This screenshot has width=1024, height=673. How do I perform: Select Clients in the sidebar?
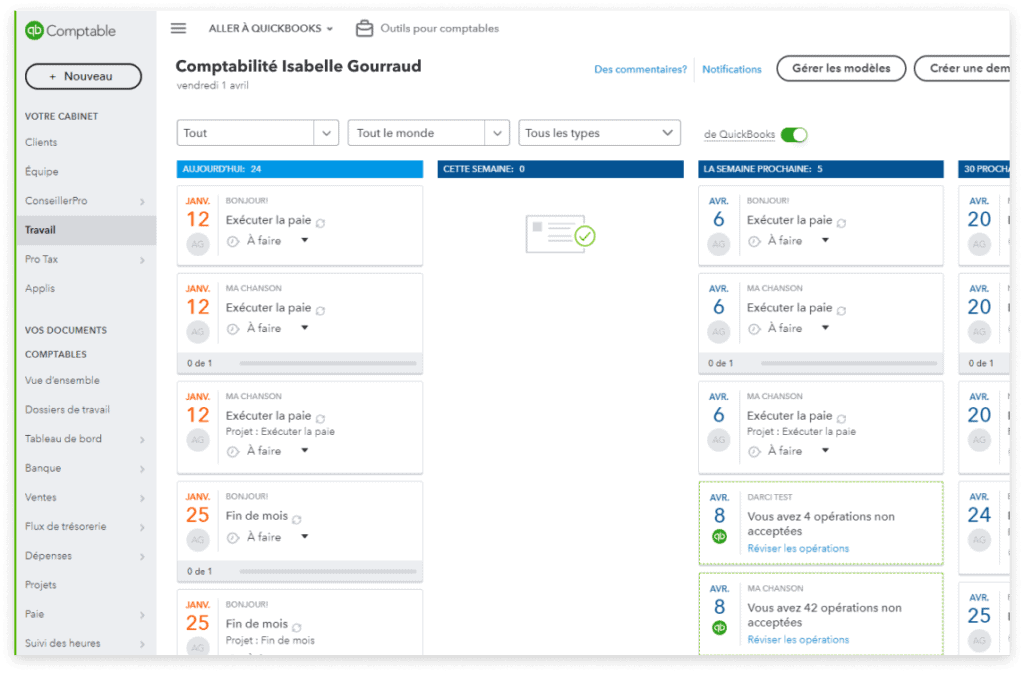tap(40, 141)
